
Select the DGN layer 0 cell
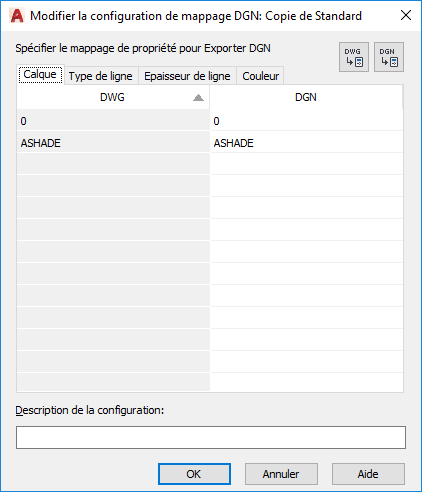click(x=306, y=121)
